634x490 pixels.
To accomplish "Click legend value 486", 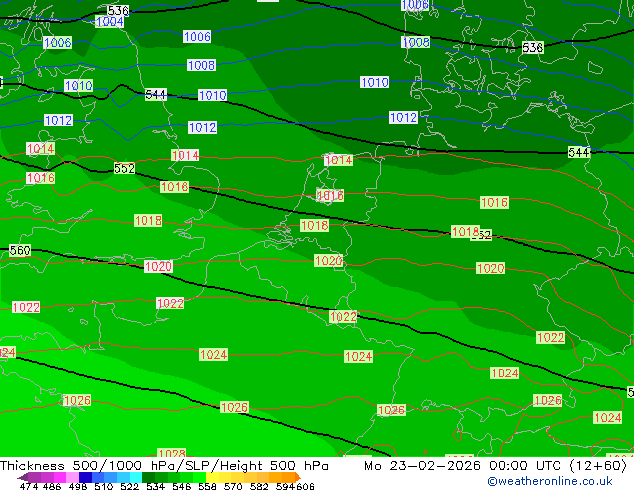I will [52, 486].
